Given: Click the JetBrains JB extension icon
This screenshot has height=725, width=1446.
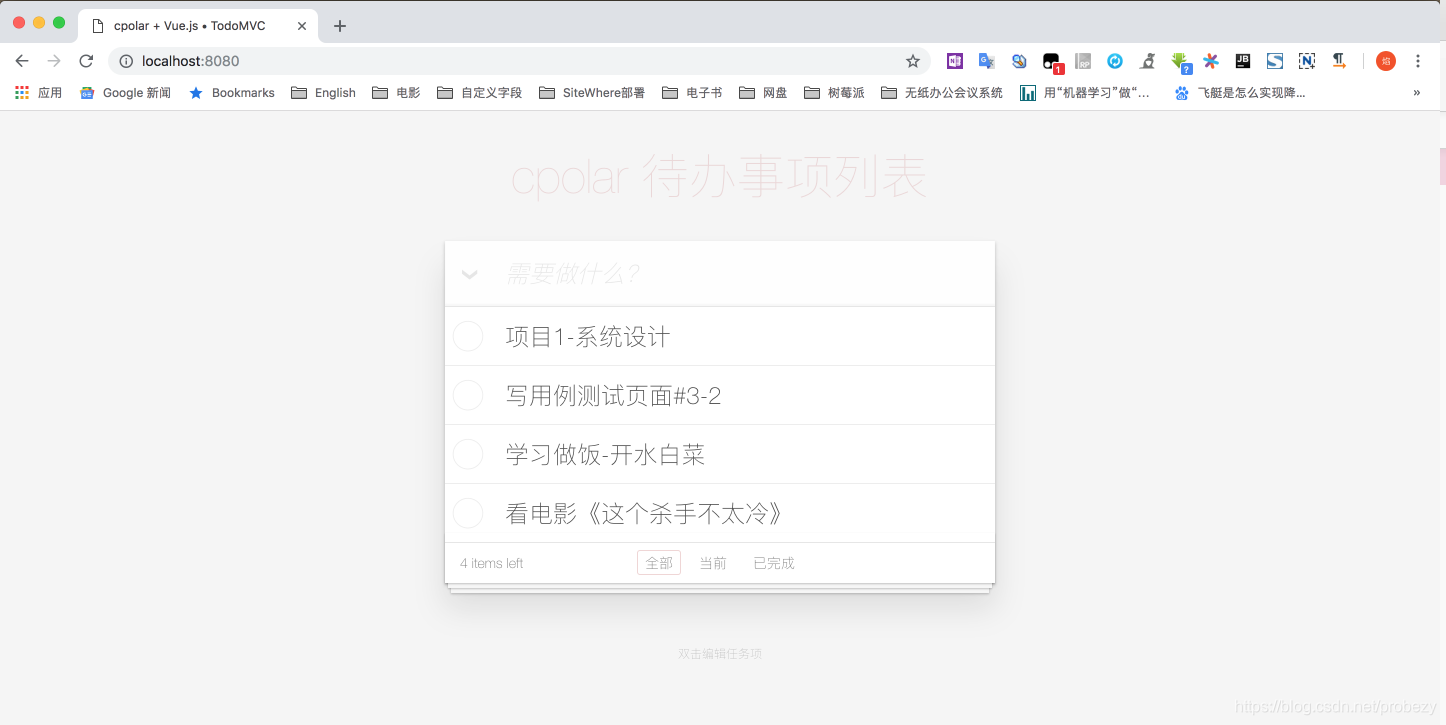Looking at the screenshot, I should (x=1243, y=61).
